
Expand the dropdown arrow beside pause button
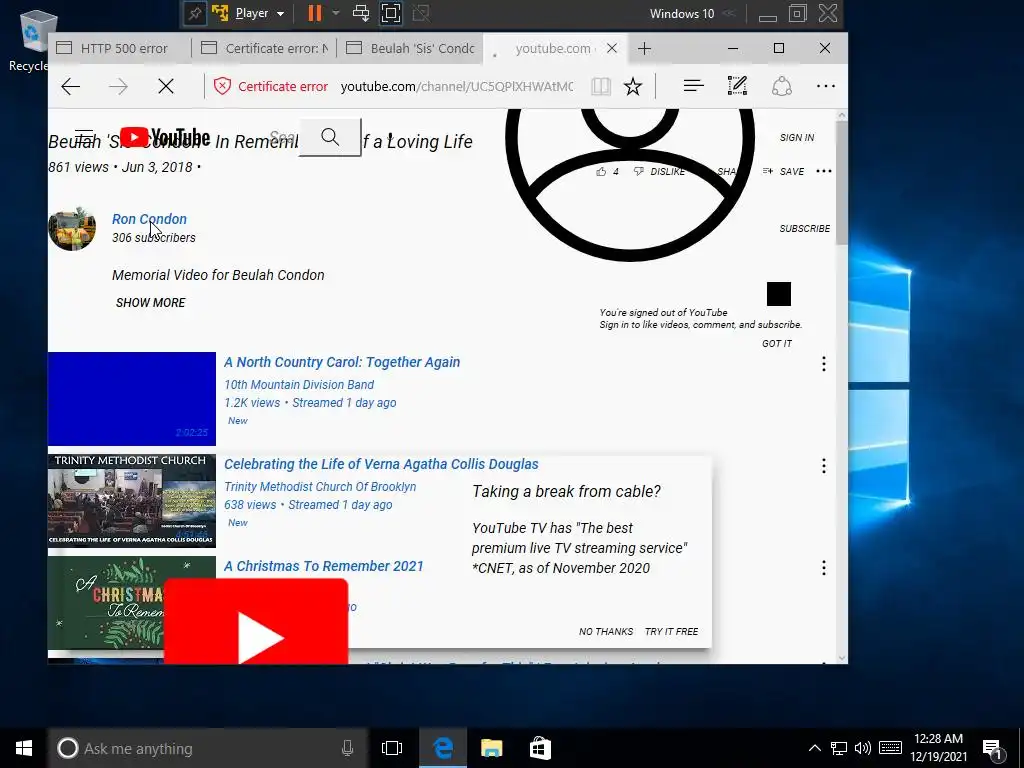(x=336, y=13)
